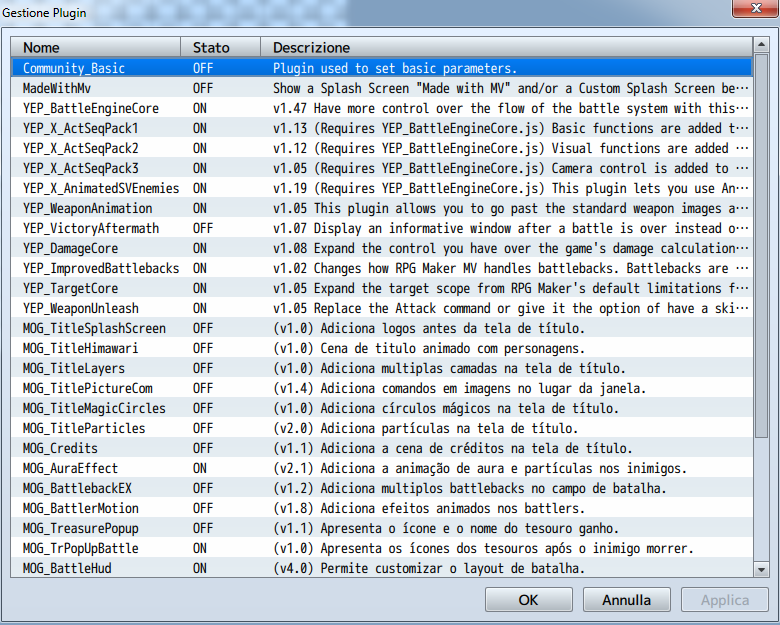780x625 pixels.
Task: Close the Gestione Plugin window
Action: pos(756,8)
